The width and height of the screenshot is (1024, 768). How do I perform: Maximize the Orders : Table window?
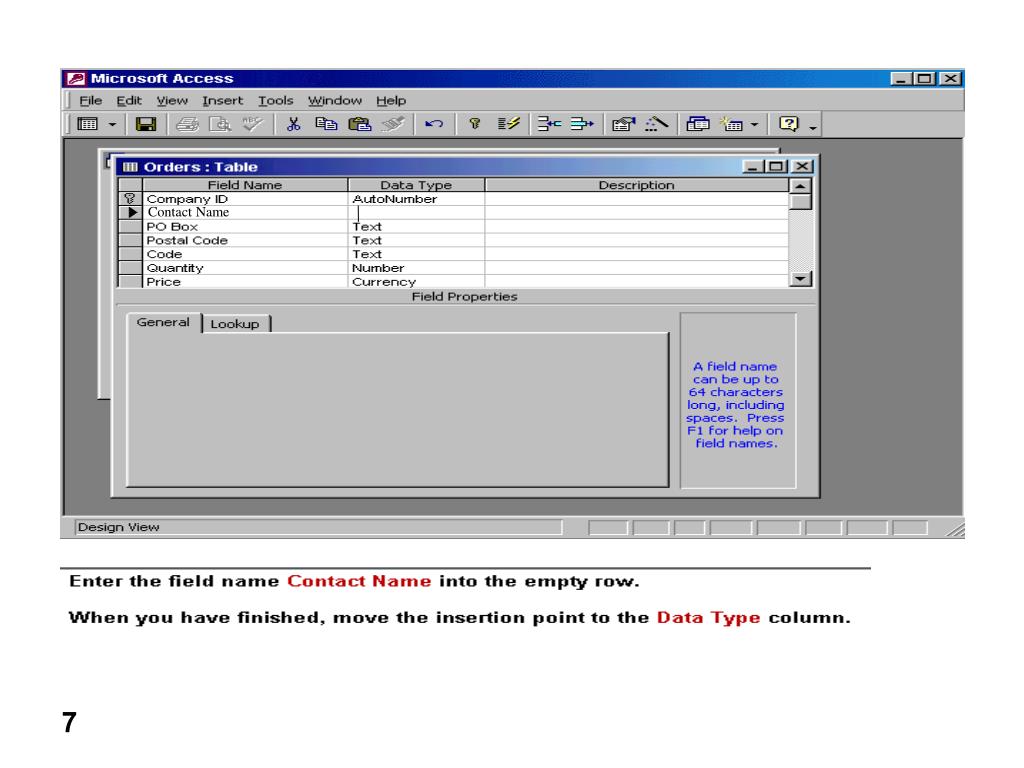coord(776,167)
